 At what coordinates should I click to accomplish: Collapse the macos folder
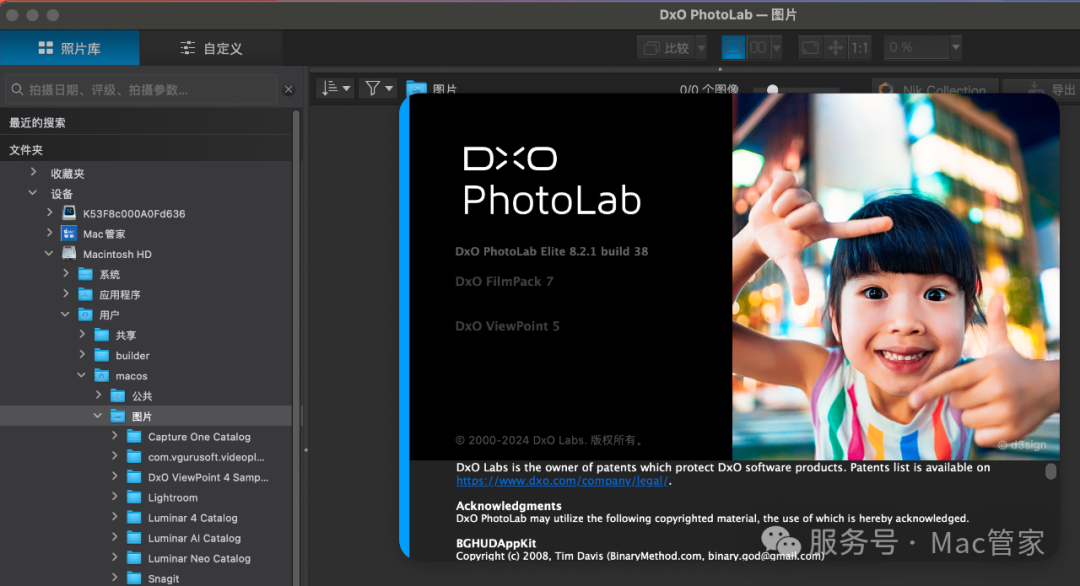click(x=82, y=375)
